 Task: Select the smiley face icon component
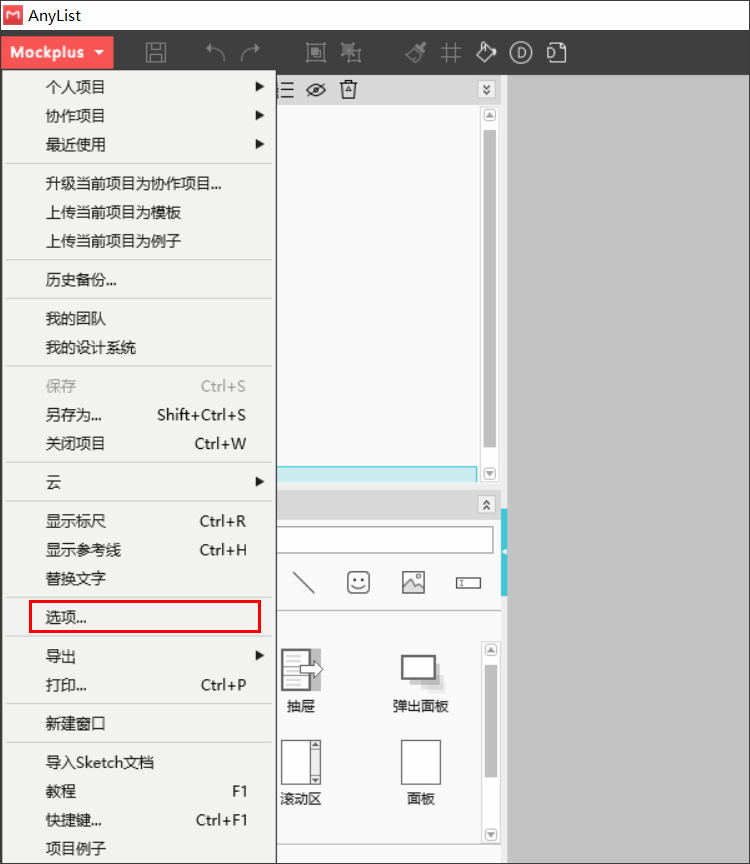(x=358, y=582)
